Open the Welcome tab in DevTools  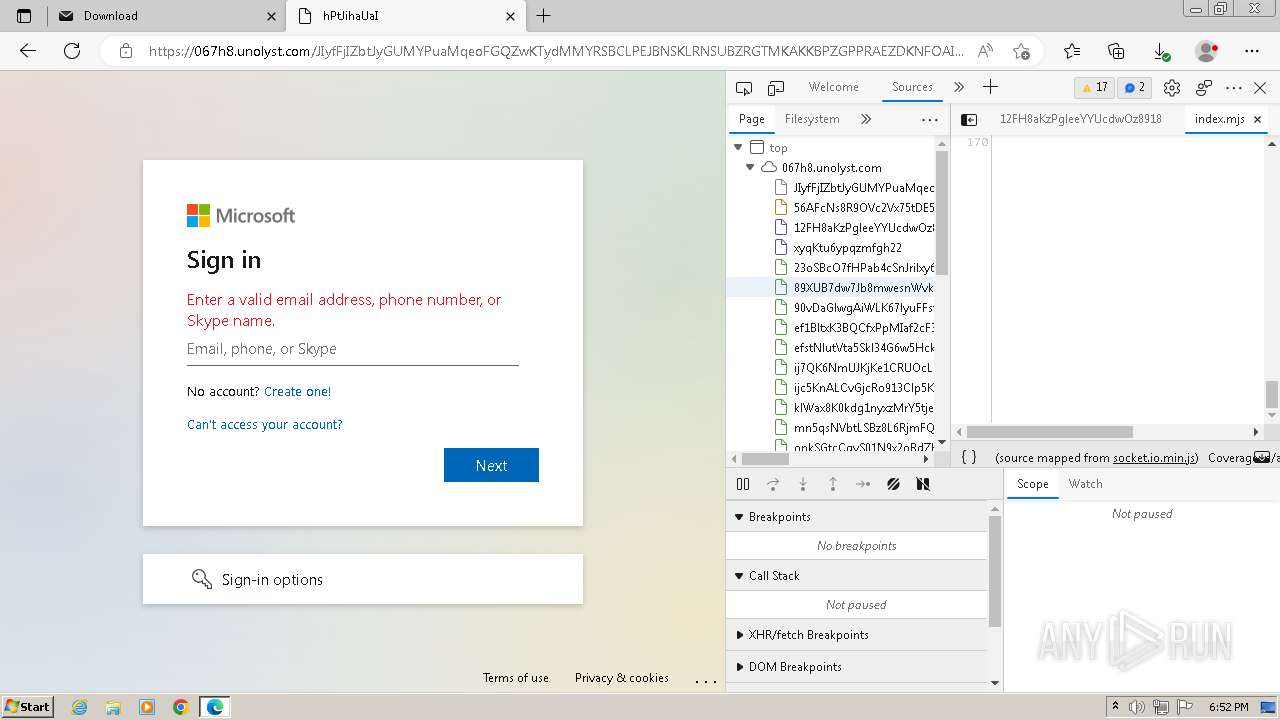click(x=833, y=87)
